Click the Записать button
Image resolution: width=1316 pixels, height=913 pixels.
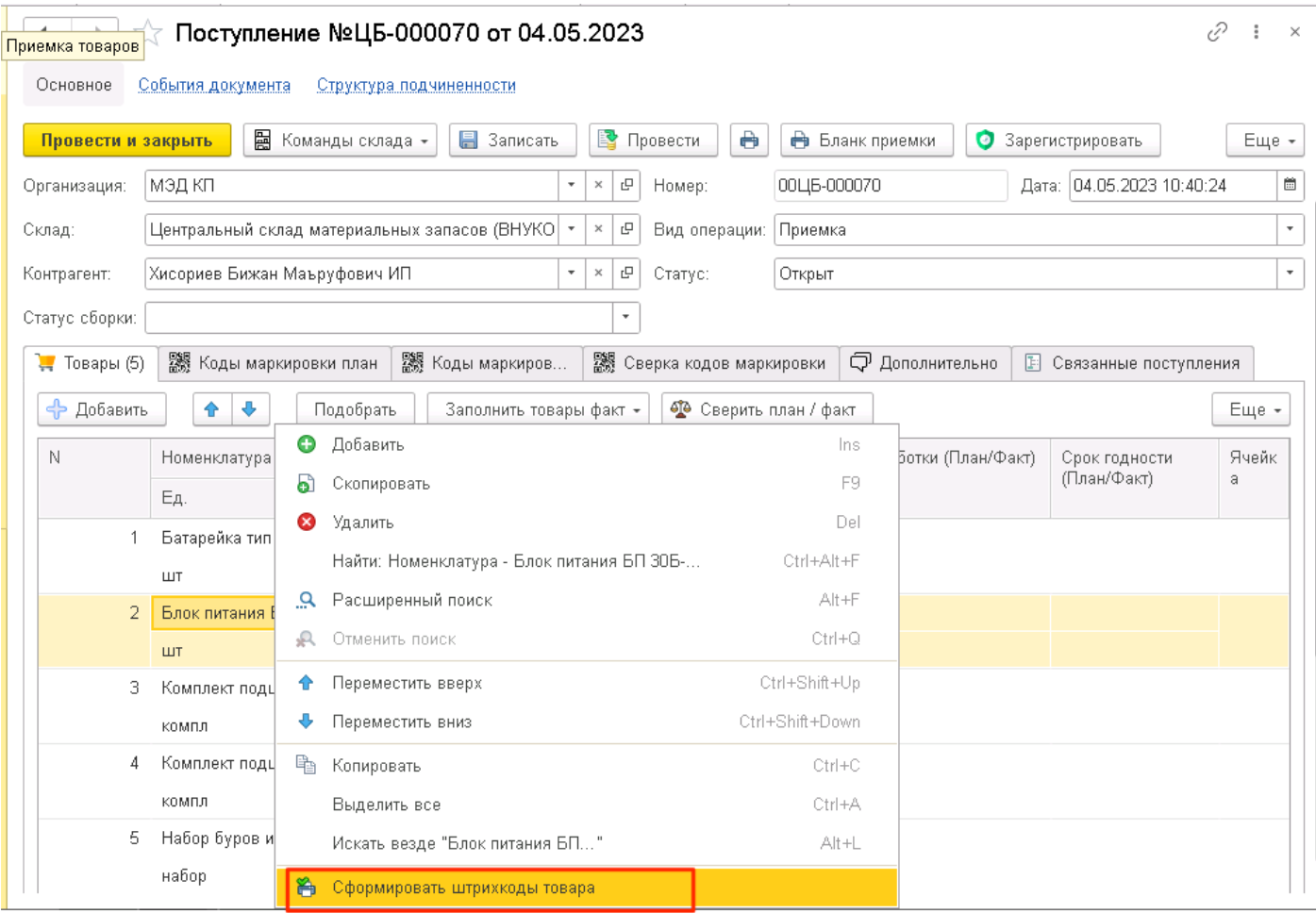[512, 141]
